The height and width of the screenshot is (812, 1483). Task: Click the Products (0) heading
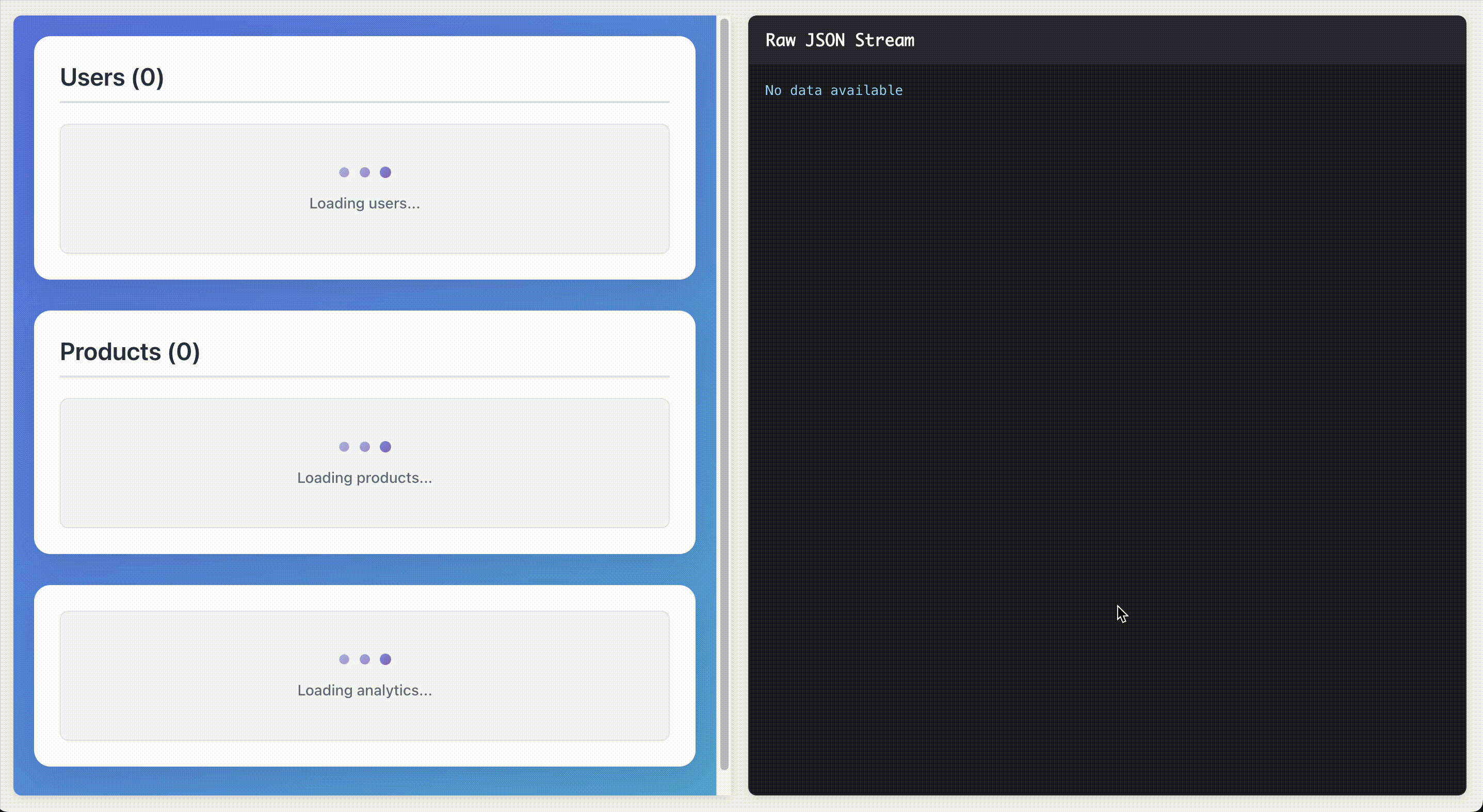pyautogui.click(x=130, y=352)
